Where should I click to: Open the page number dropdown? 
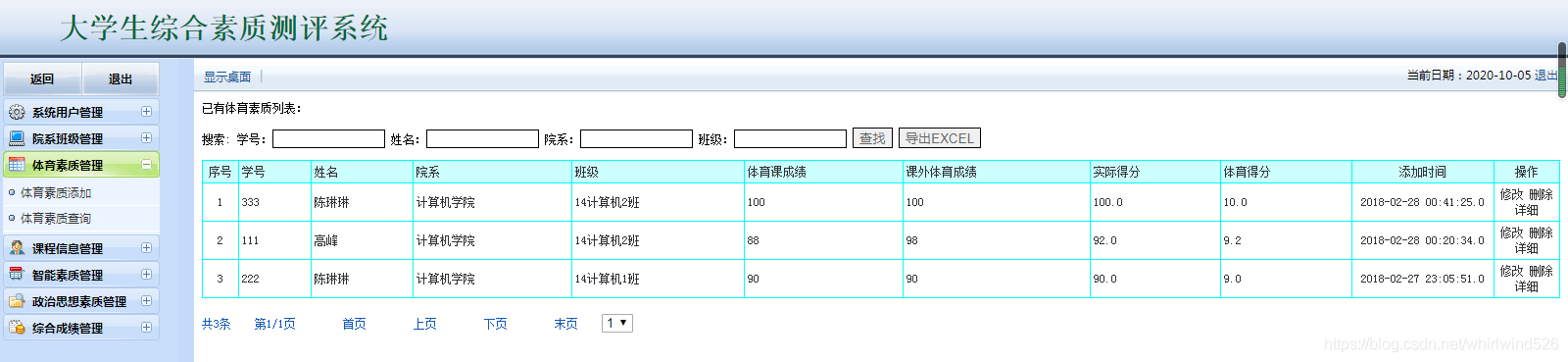tap(617, 323)
